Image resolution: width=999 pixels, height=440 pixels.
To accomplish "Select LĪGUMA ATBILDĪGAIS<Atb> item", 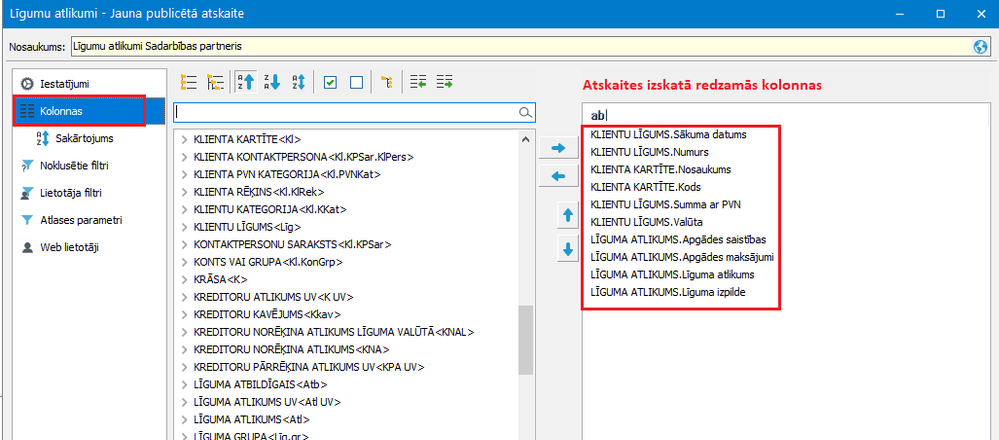I will (260, 385).
